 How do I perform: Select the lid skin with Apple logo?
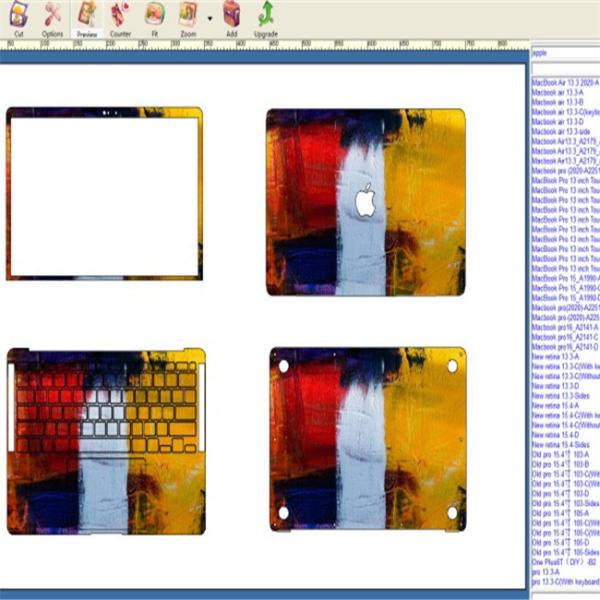pyautogui.click(x=366, y=202)
